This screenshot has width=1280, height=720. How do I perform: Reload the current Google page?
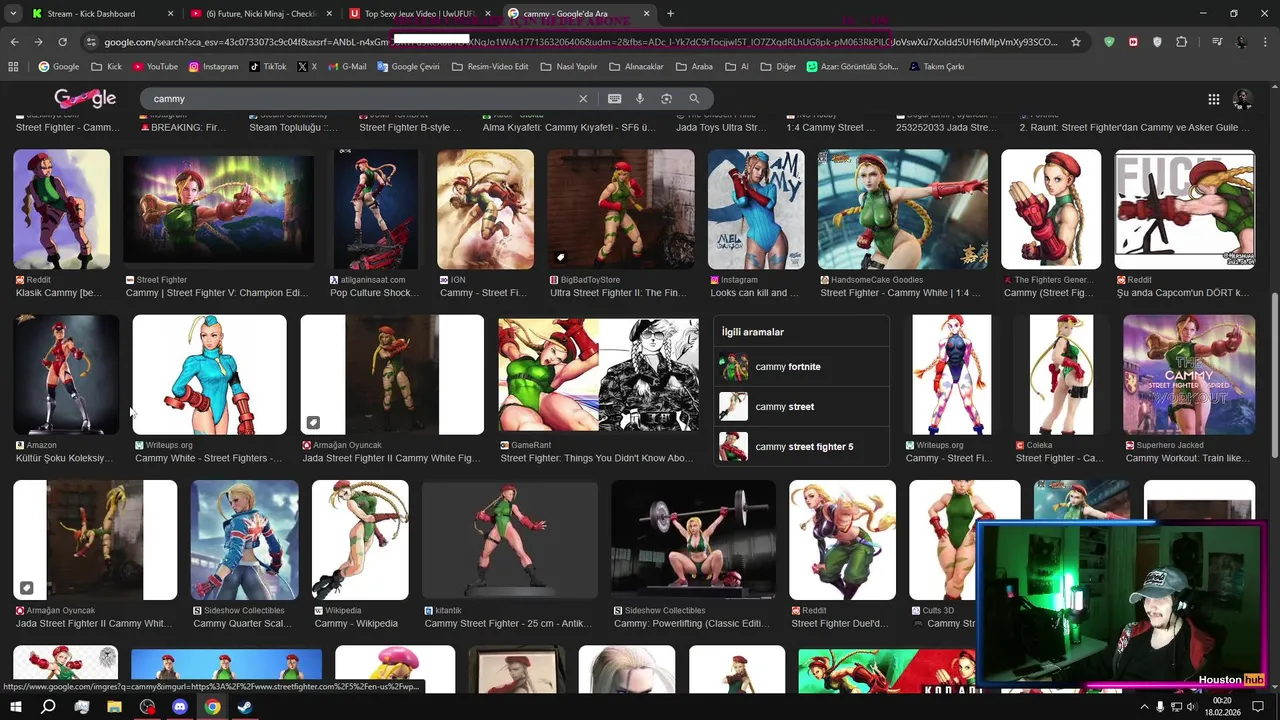62,42
